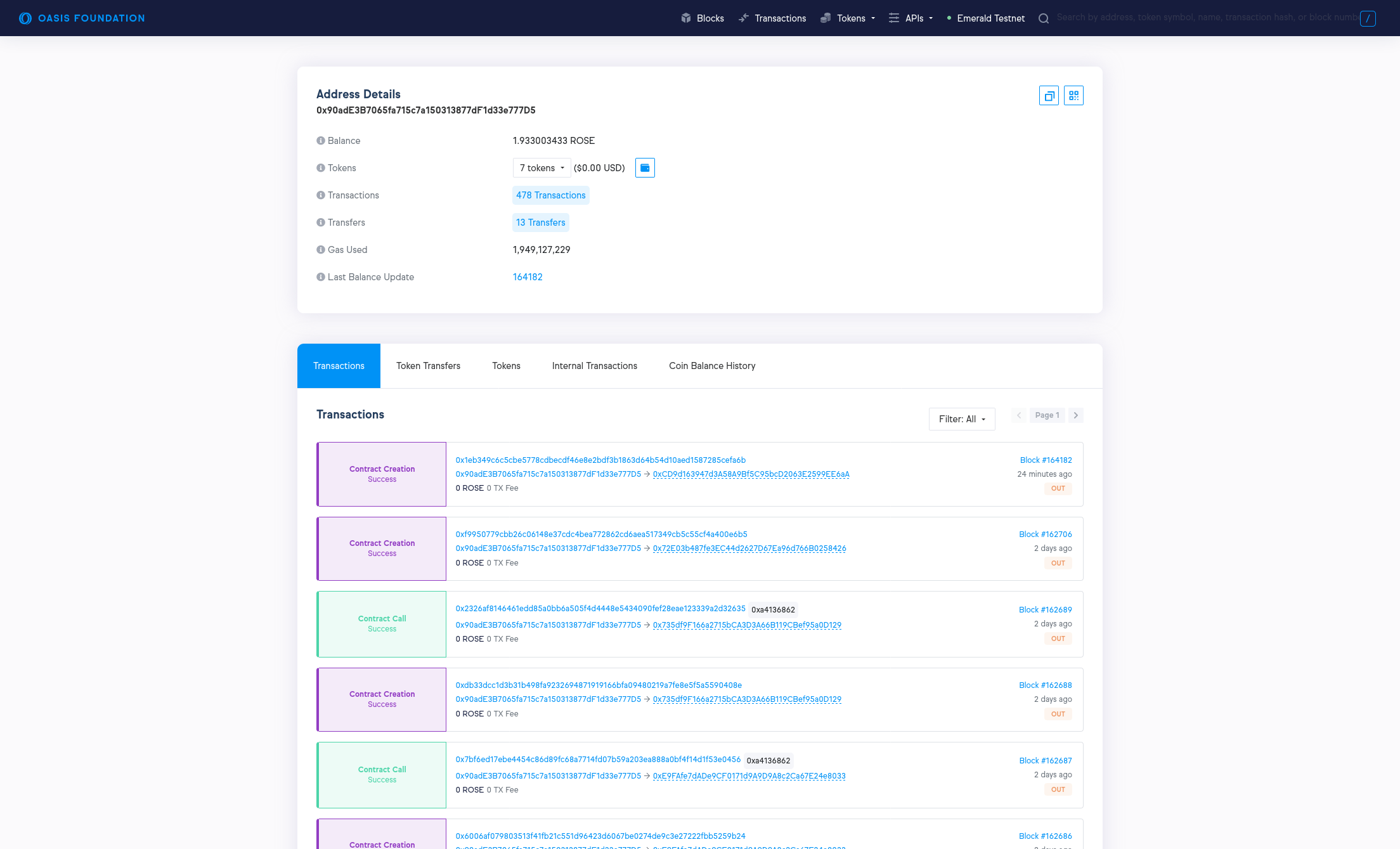The image size is (1400, 849).
Task: Click the Emerald Testnet status dot
Action: coord(948,18)
